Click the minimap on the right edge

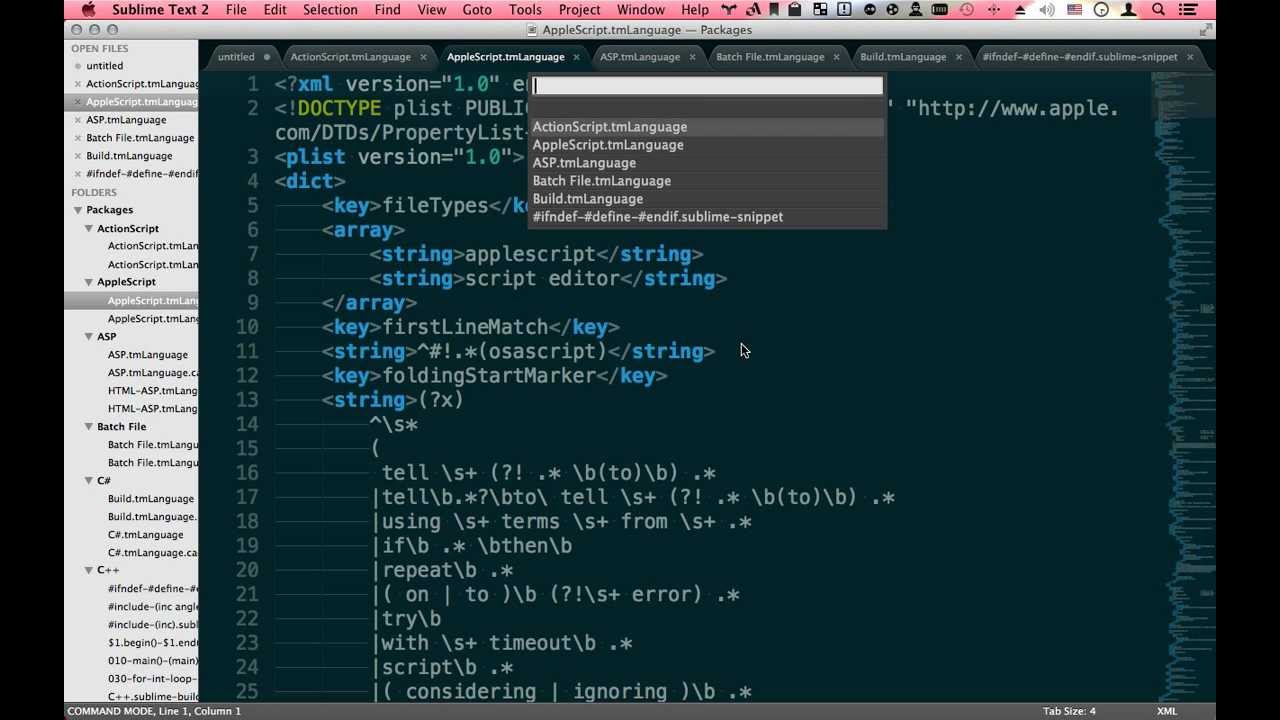coord(1182,385)
